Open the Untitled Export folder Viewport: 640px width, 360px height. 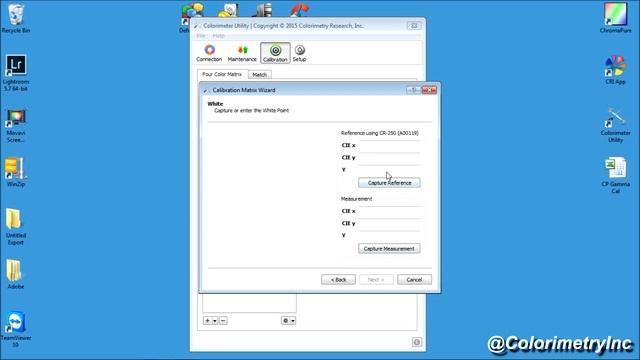pos(16,227)
